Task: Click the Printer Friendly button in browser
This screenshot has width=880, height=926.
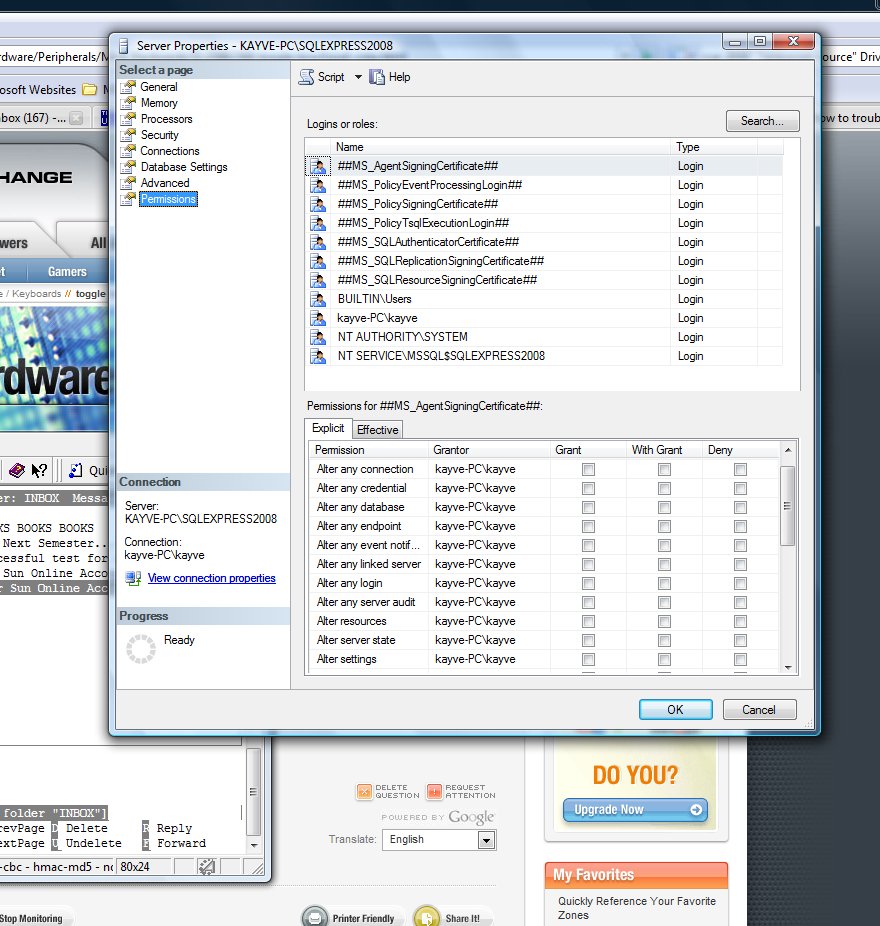Action: (x=353, y=918)
